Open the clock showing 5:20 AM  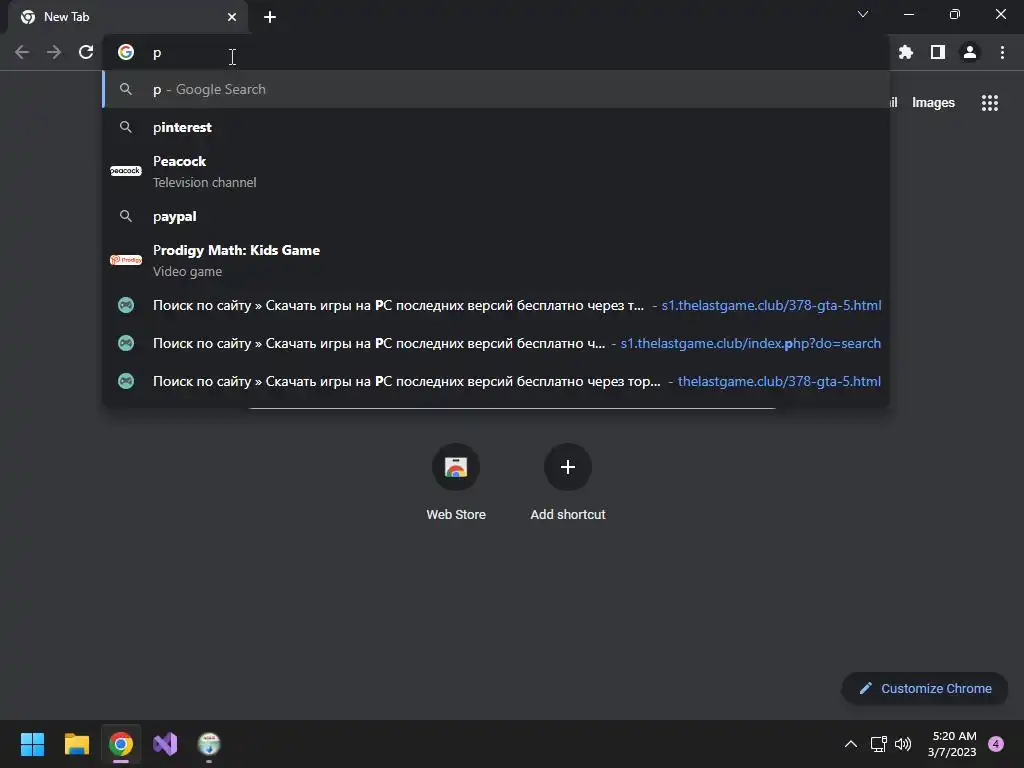(953, 744)
